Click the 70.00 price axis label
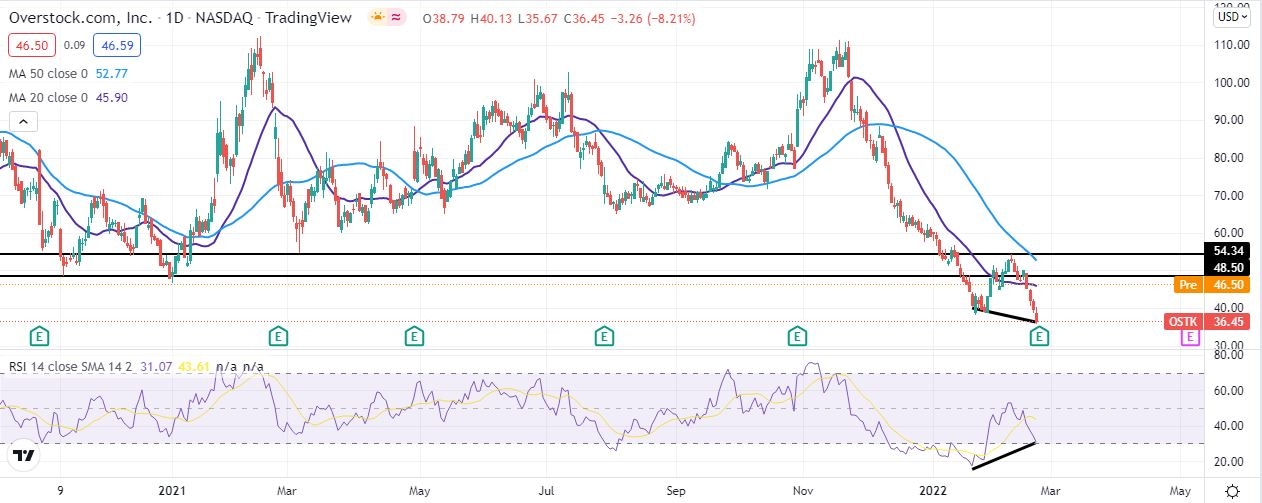1262x503 pixels. pyautogui.click(x=1230, y=195)
